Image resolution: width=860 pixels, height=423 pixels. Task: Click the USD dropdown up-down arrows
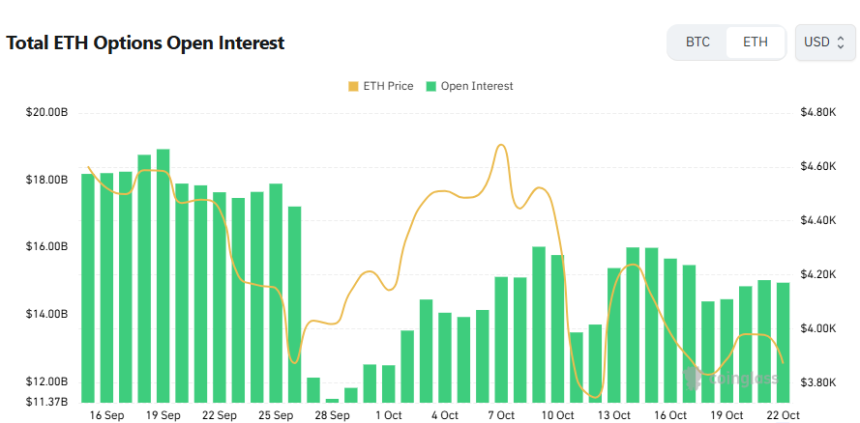click(x=841, y=42)
